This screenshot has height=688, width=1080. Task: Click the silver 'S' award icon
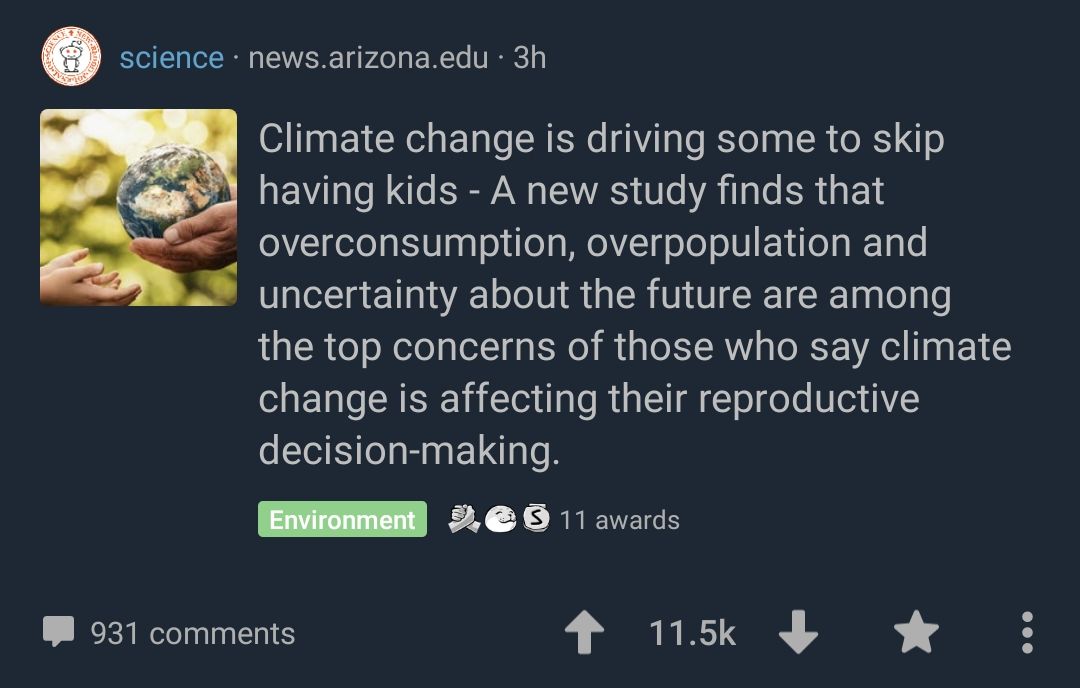[x=537, y=518]
